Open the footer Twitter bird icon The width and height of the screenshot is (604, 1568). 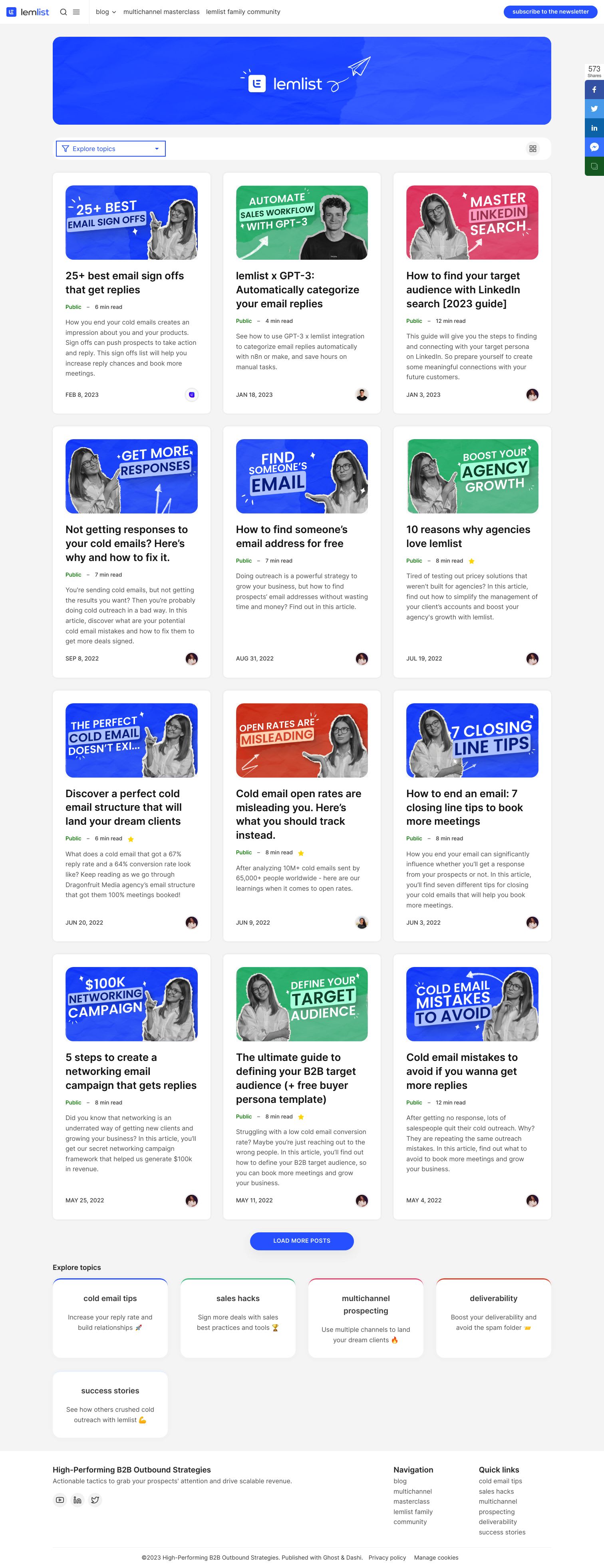95,1499
